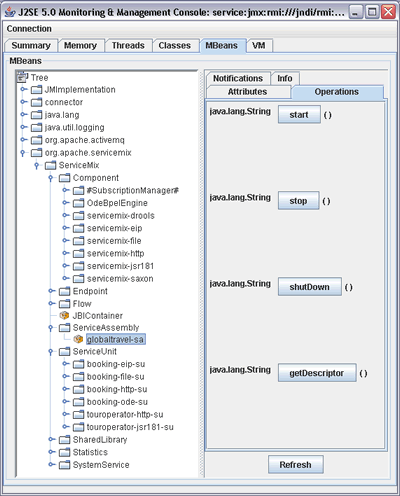The width and height of the screenshot is (400, 496).
Task: Click the booking-ode-su folder icon
Action: click(79, 402)
